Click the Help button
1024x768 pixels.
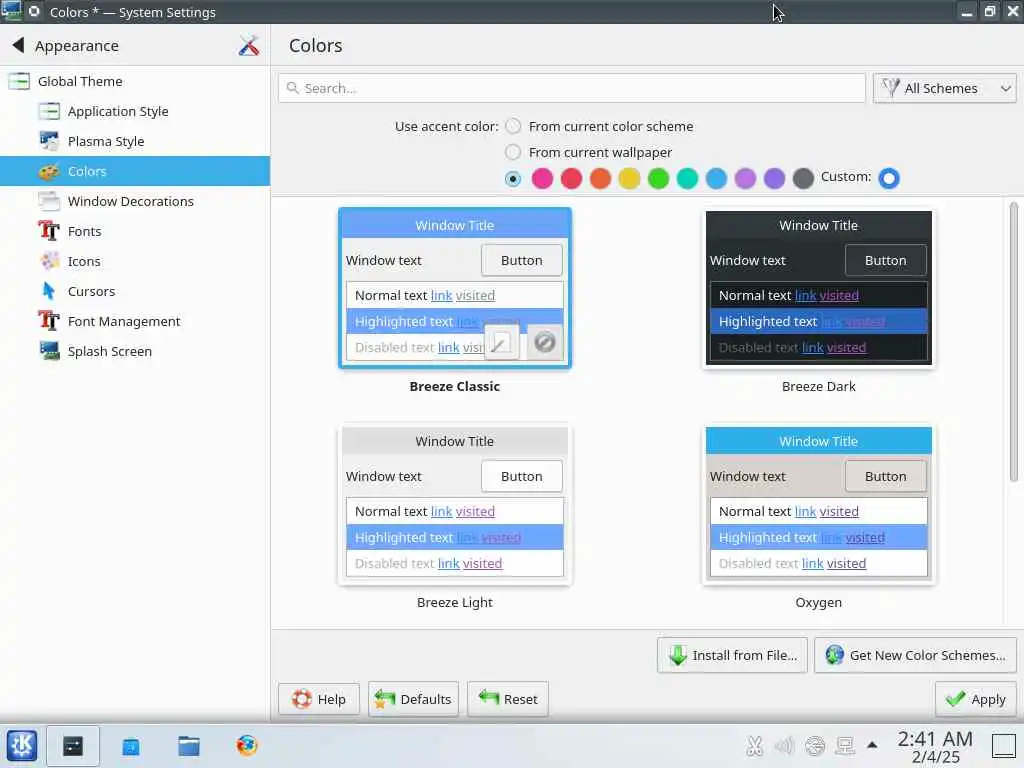(319, 699)
